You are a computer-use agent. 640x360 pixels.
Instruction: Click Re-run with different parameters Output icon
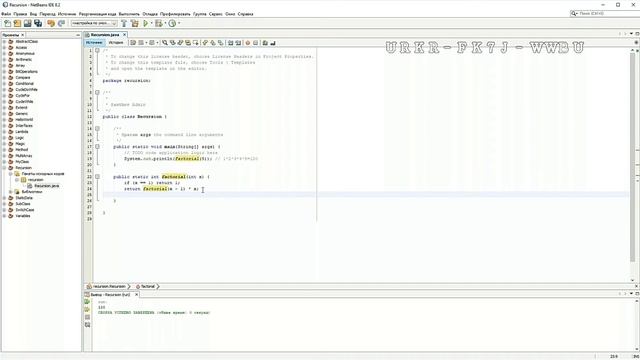(x=87, y=309)
